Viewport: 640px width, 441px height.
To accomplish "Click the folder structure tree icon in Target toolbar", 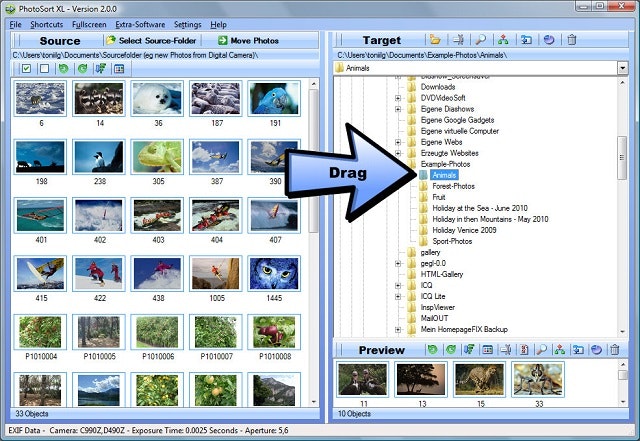I will pyautogui.click(x=503, y=40).
